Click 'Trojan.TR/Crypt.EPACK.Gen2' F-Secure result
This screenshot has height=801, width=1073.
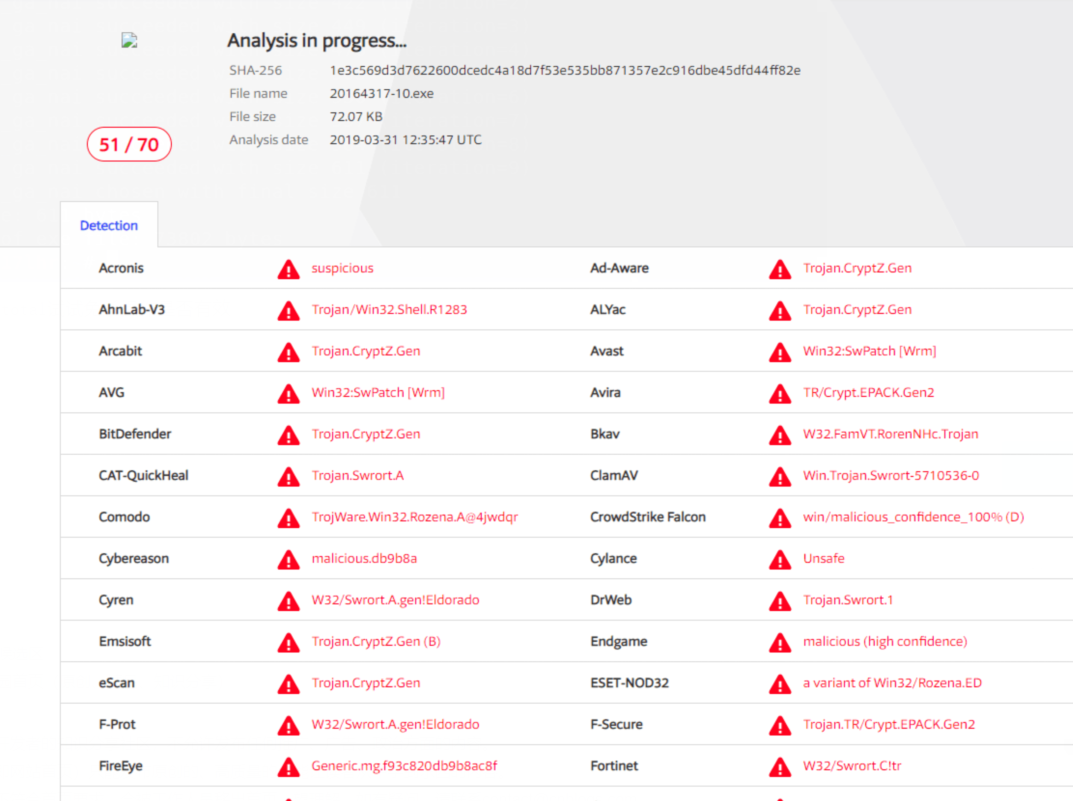[x=889, y=724]
